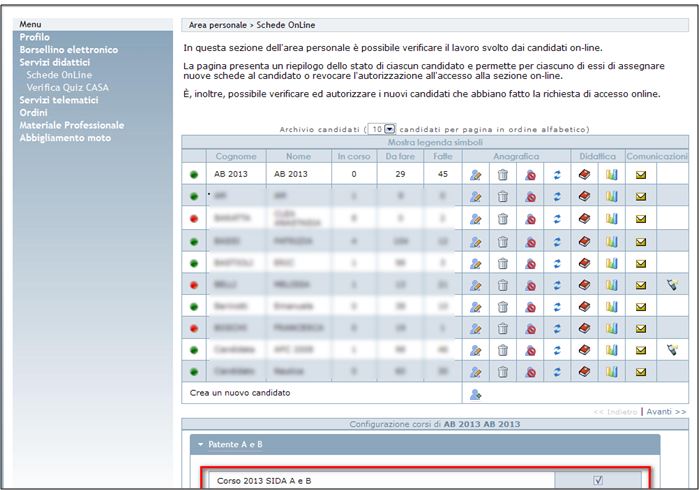This screenshot has width=699, height=490.
Task: Click block access icon for AB 2013
Action: (x=530, y=174)
